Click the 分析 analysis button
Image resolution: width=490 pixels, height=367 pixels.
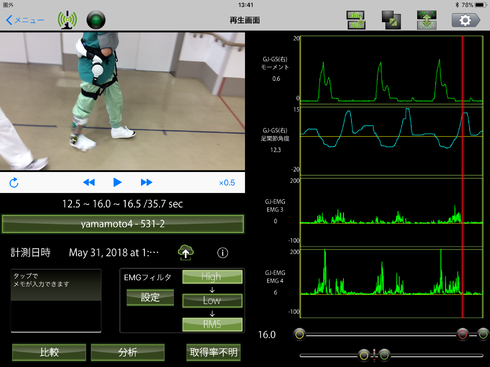point(128,352)
